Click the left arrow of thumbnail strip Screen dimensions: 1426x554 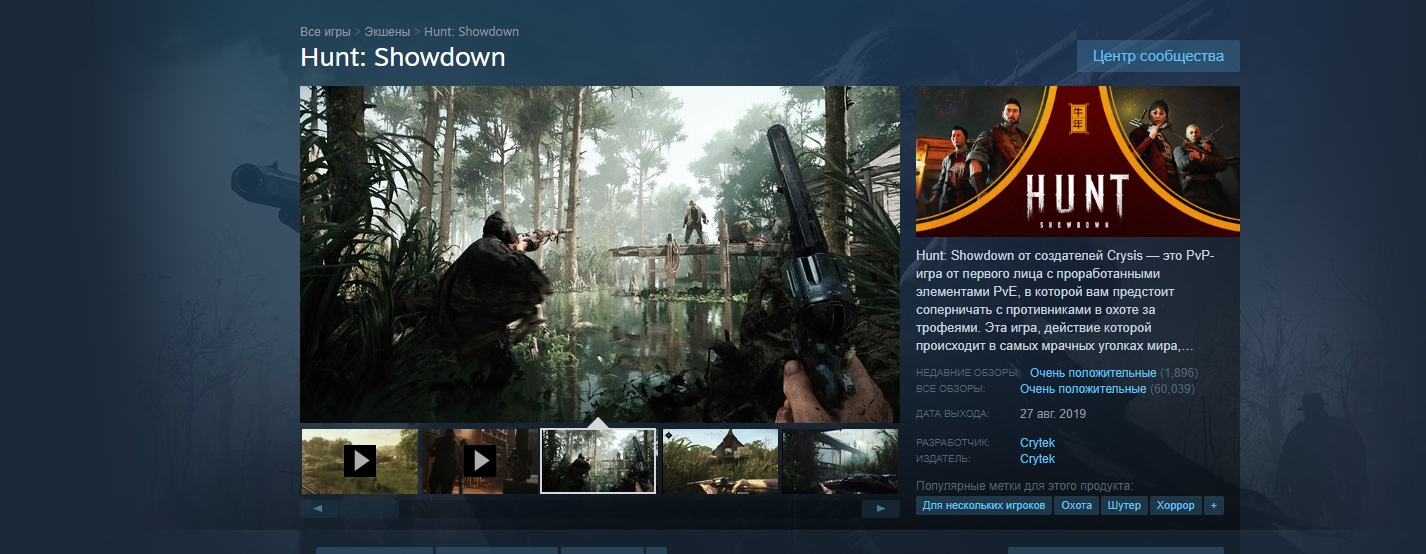tap(319, 509)
